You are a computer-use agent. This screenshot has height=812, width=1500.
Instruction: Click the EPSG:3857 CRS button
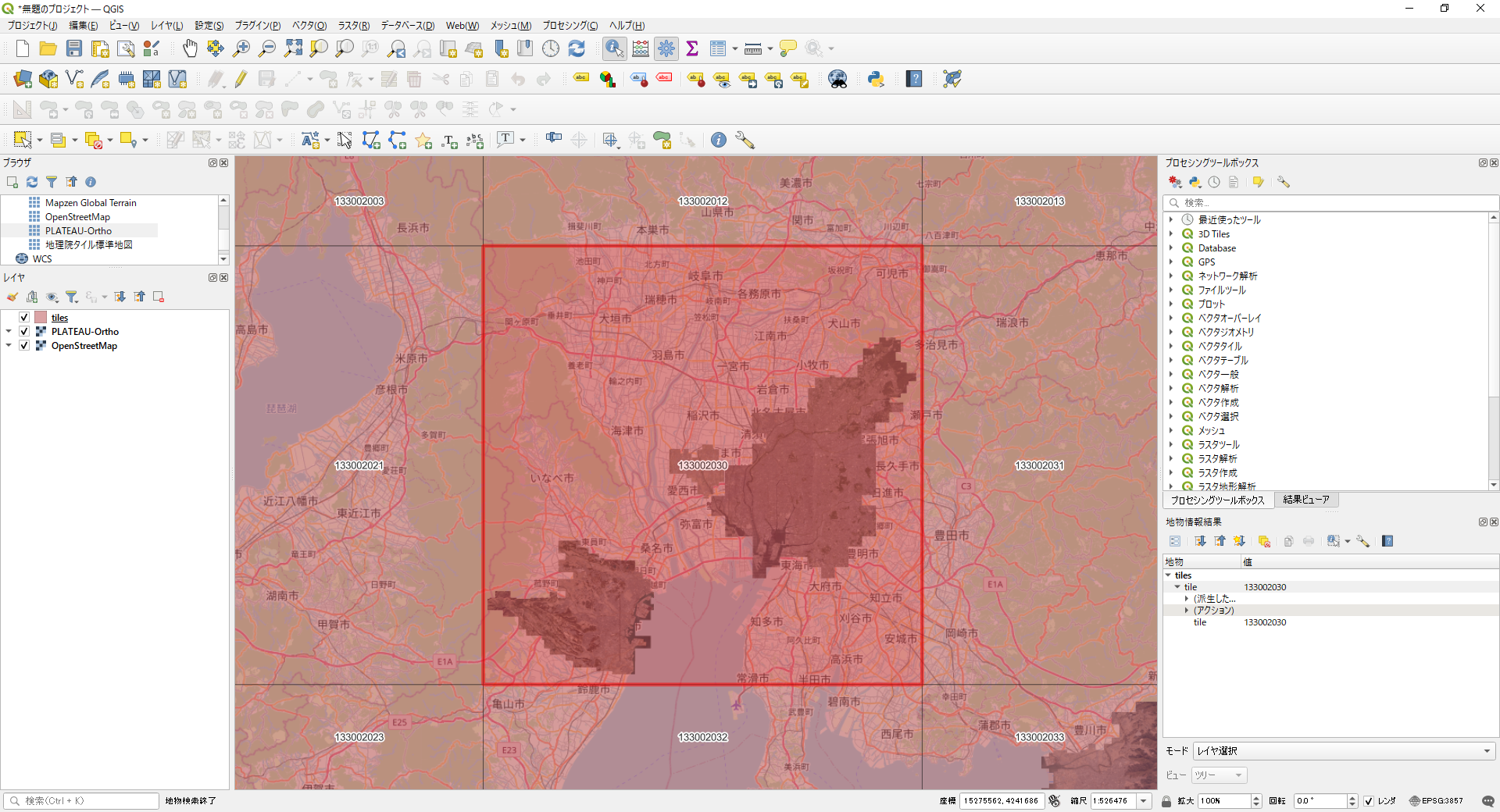click(x=1436, y=801)
